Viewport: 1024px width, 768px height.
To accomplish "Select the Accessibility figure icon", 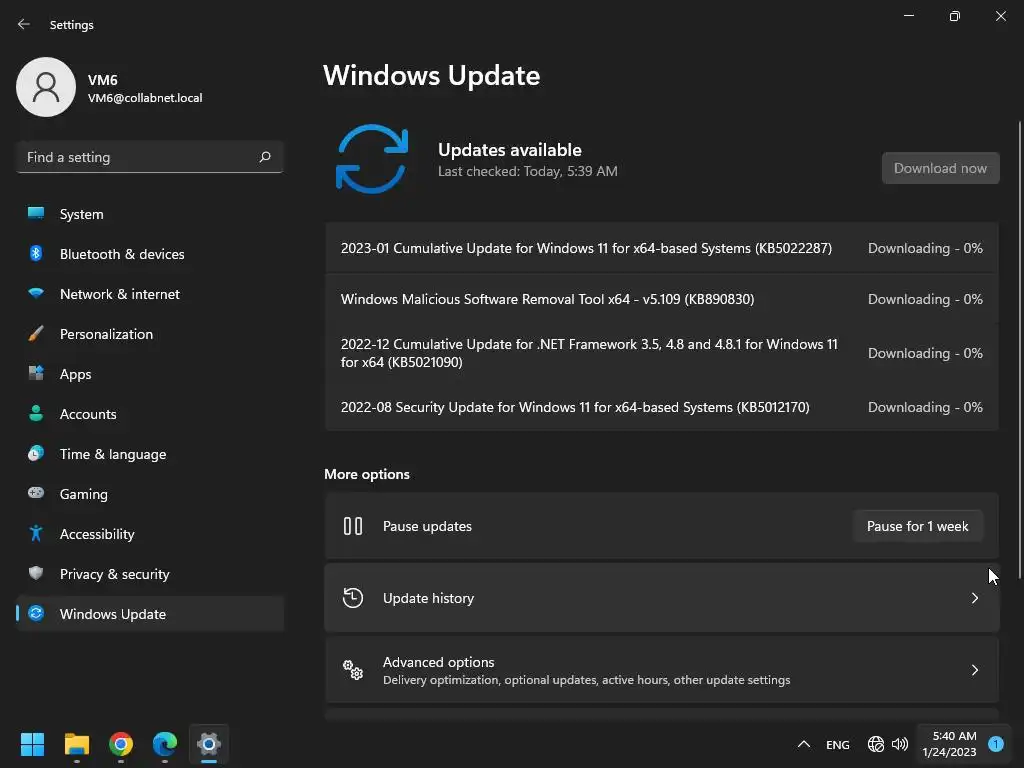I will 36,534.
